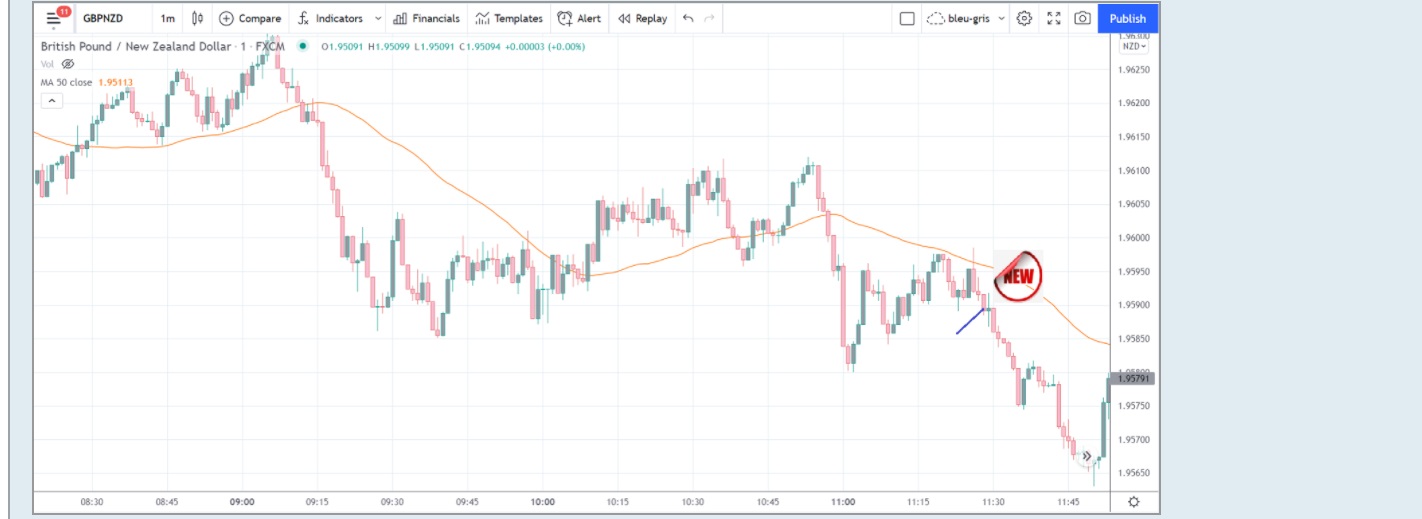Toggle Vol indicator visibility eye

[68, 64]
